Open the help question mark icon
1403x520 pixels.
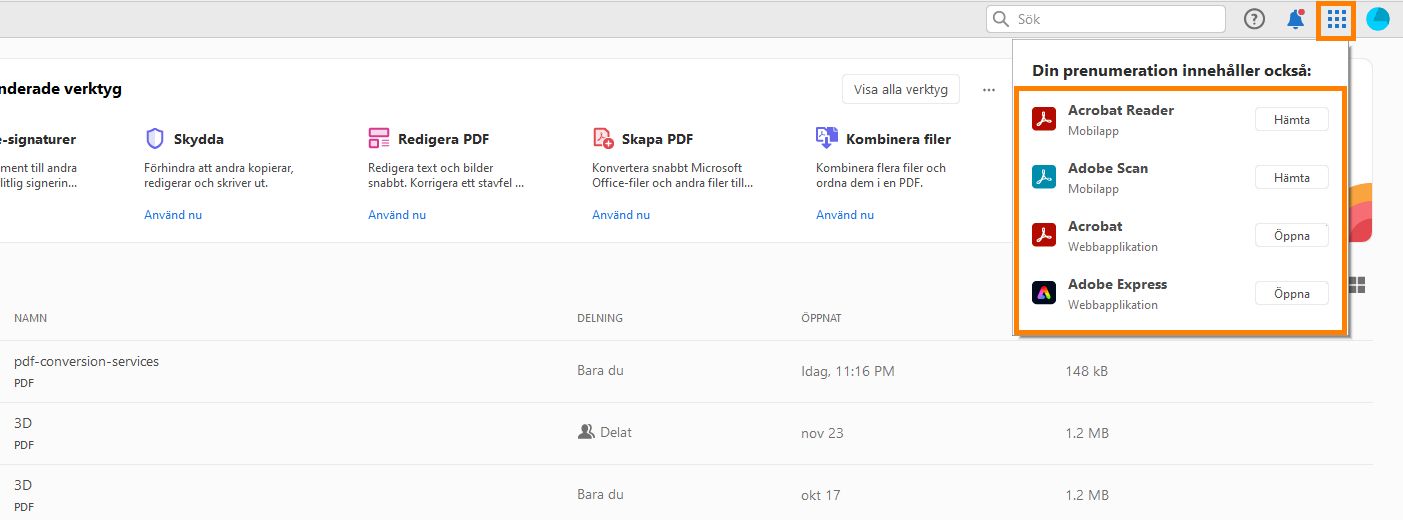point(1254,19)
